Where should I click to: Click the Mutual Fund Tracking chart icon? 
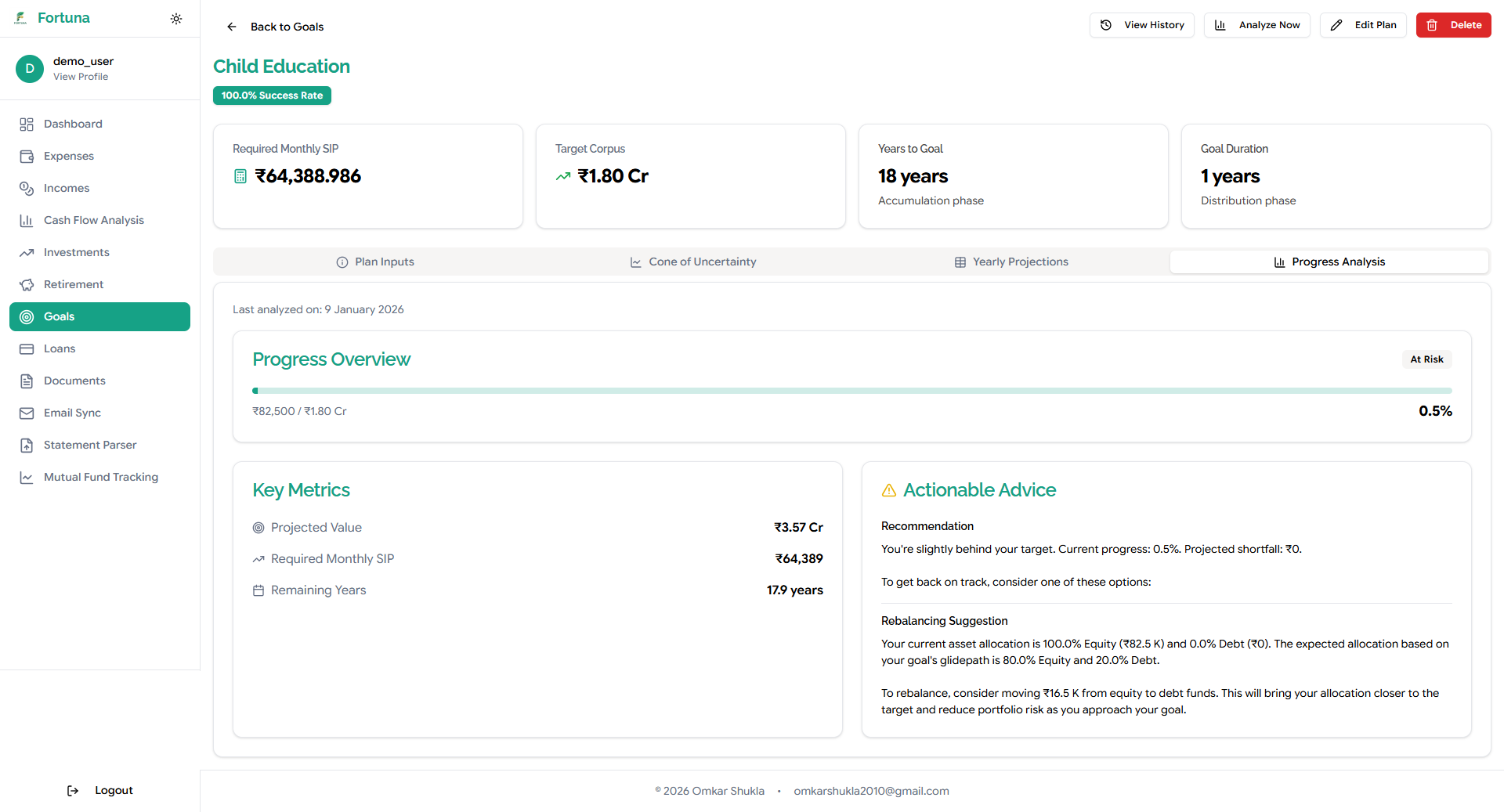tap(27, 478)
